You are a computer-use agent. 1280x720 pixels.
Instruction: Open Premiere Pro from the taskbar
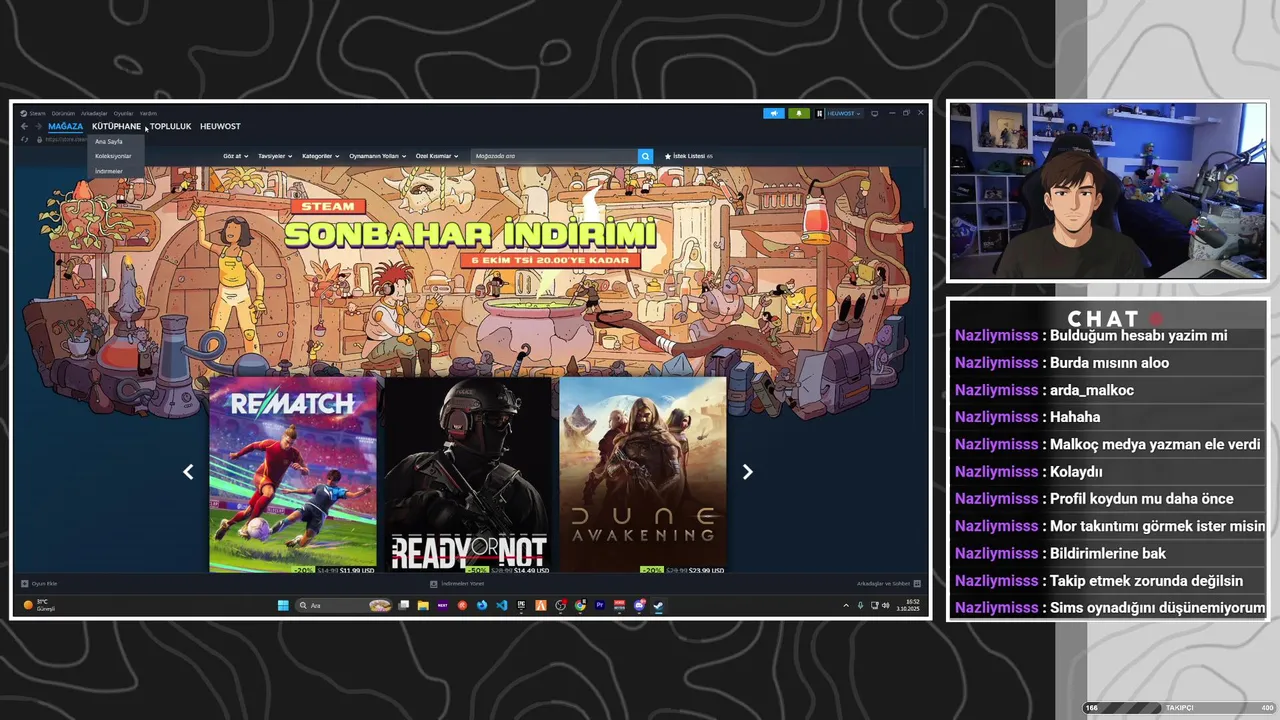pyautogui.click(x=599, y=605)
